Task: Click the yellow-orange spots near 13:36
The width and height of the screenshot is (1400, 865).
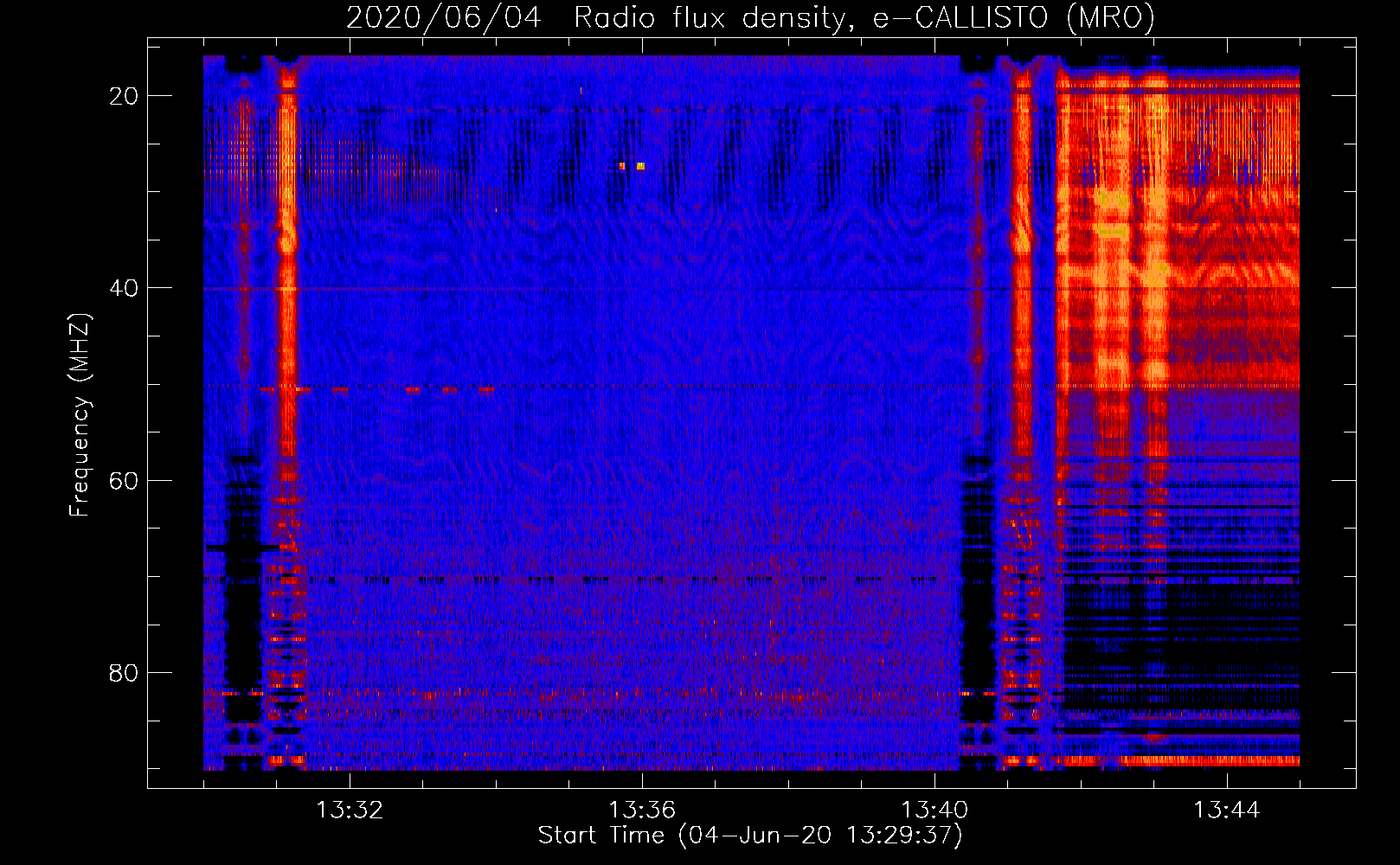Action: (x=632, y=166)
